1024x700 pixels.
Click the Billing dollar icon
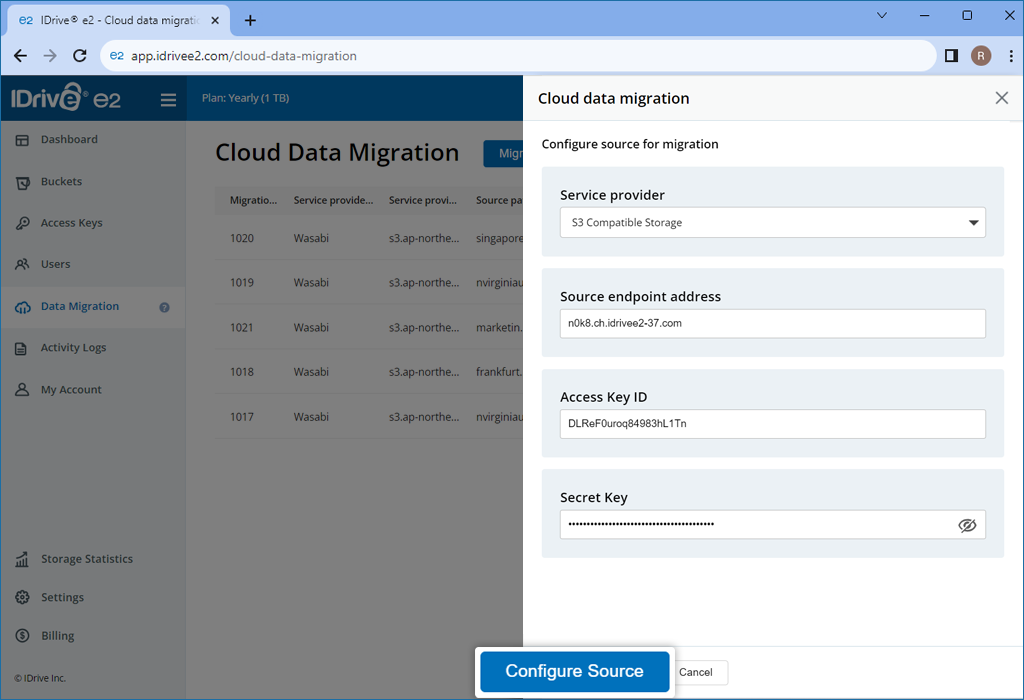point(22,635)
